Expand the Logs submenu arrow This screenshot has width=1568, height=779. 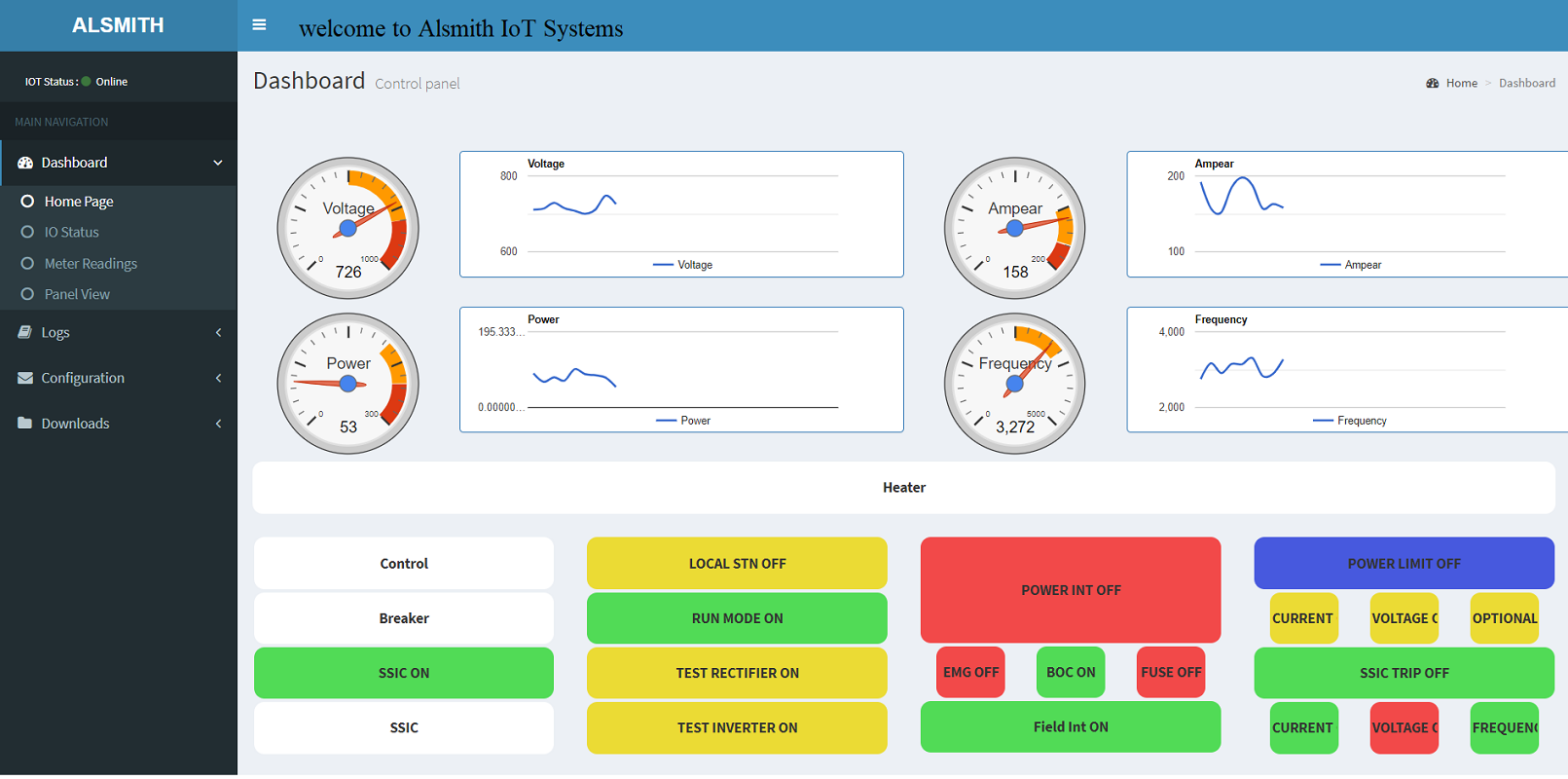tap(218, 333)
